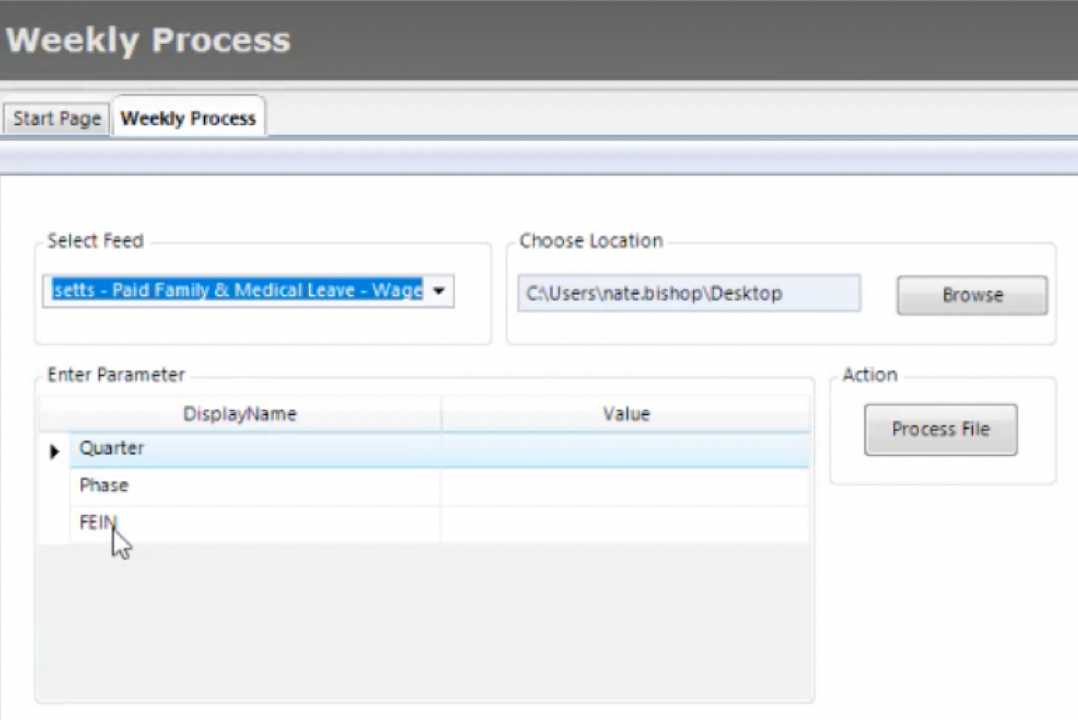Viewport: 1078px width, 720px height.
Task: Click the Process File button
Action: [x=940, y=429]
